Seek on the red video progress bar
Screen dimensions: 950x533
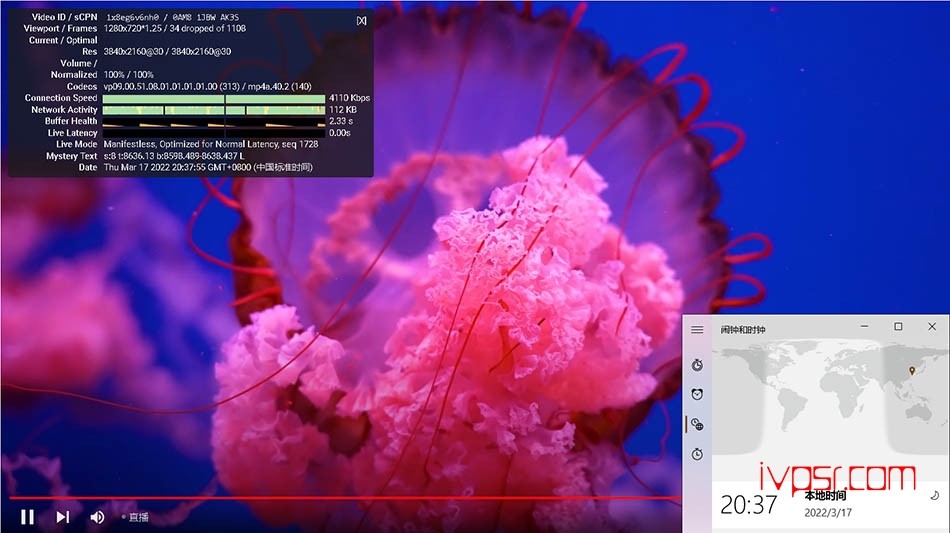(345, 498)
